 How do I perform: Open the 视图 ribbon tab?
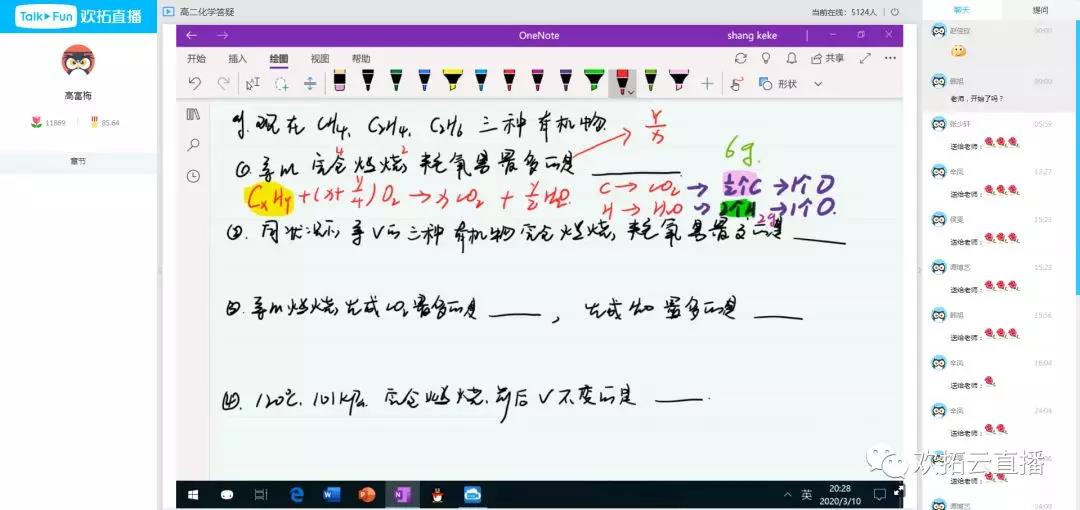pos(319,59)
